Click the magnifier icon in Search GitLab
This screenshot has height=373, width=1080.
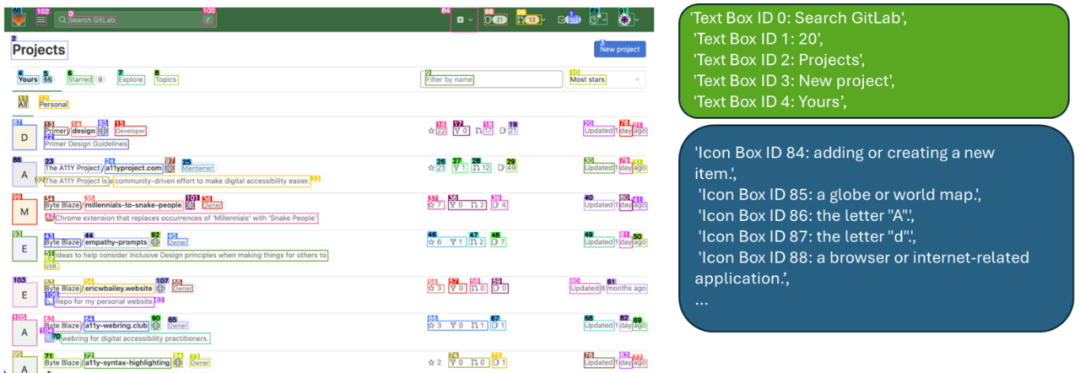click(63, 20)
